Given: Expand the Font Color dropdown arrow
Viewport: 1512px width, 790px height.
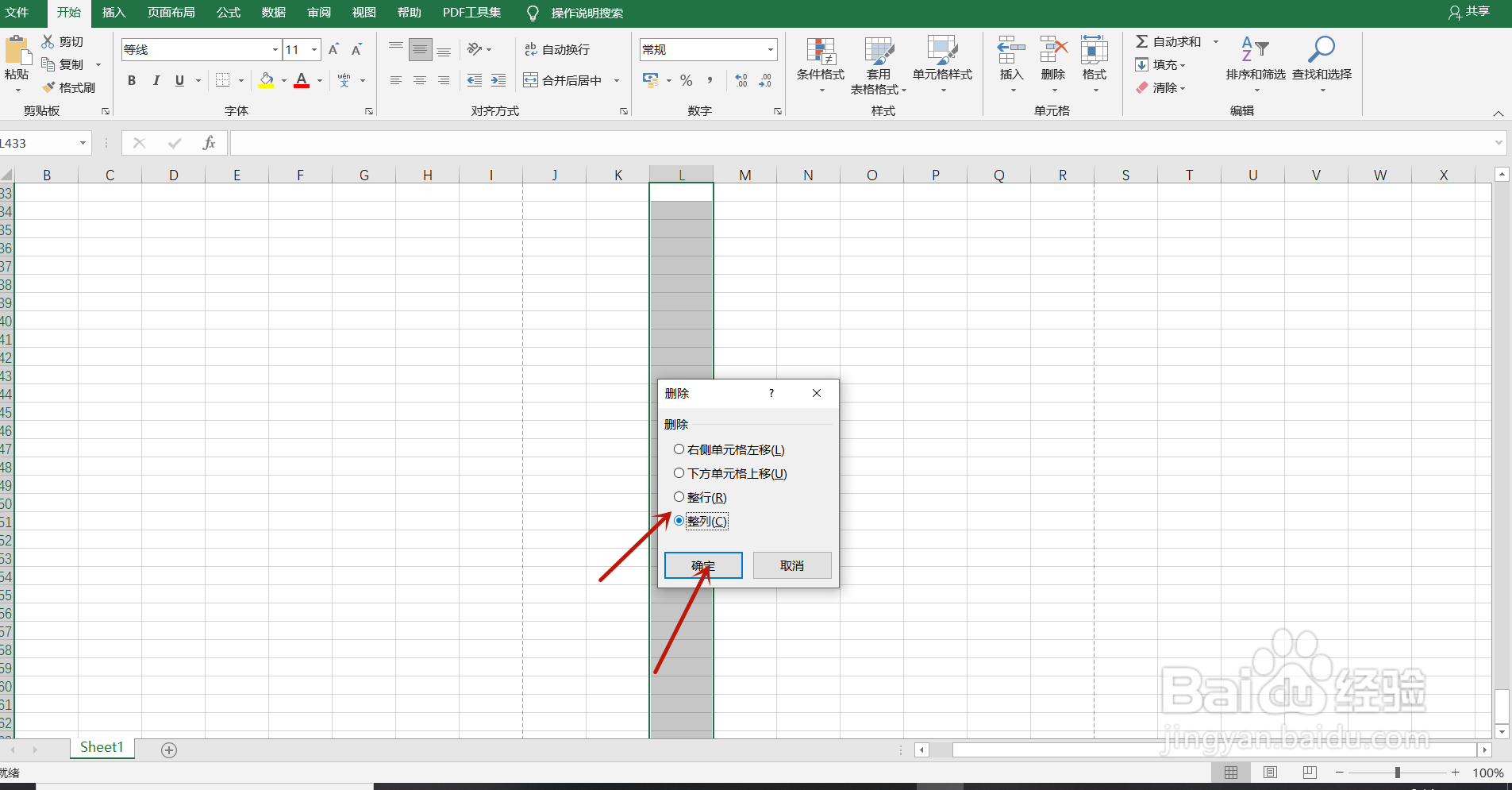Looking at the screenshot, I should click(x=320, y=80).
